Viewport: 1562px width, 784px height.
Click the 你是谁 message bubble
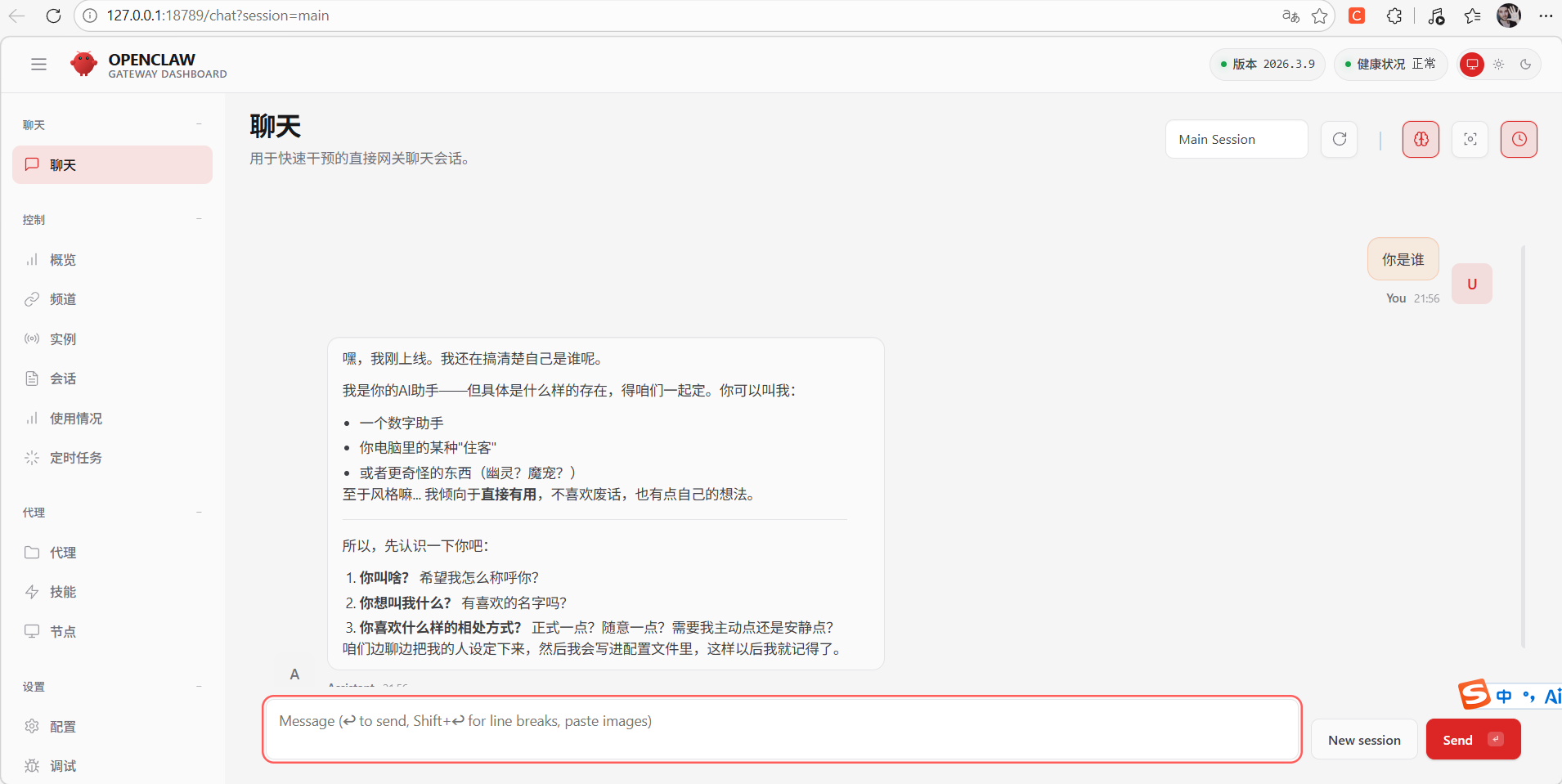(1403, 259)
